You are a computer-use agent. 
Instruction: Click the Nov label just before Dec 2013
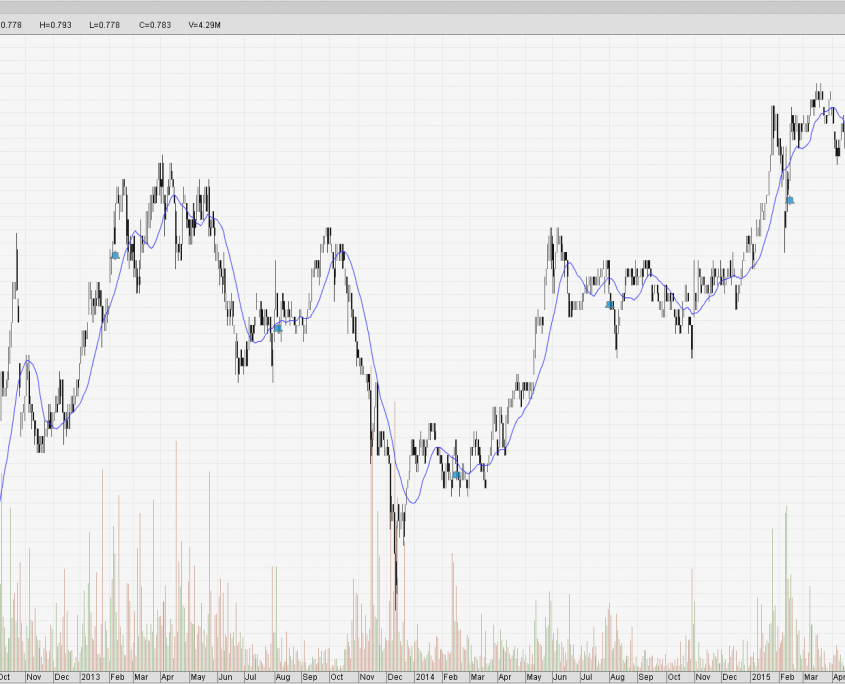[x=368, y=677]
